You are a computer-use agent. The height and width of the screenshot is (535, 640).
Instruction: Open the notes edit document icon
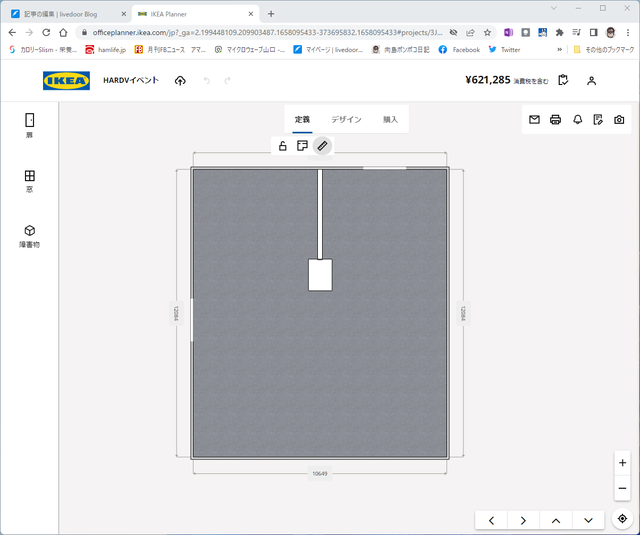598,120
